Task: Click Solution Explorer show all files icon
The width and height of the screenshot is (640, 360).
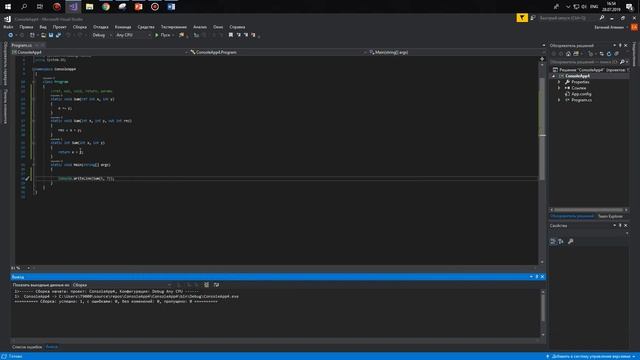Action: pyautogui.click(x=616, y=54)
